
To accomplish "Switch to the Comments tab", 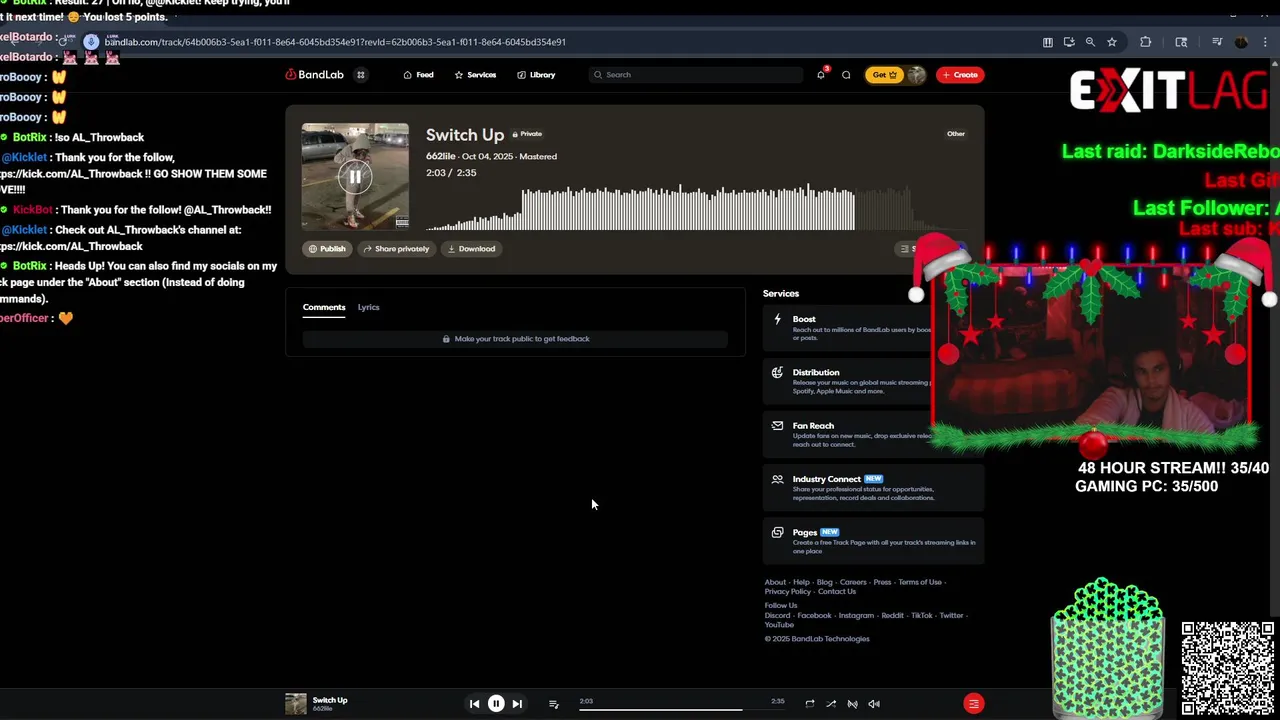I will pos(324,307).
